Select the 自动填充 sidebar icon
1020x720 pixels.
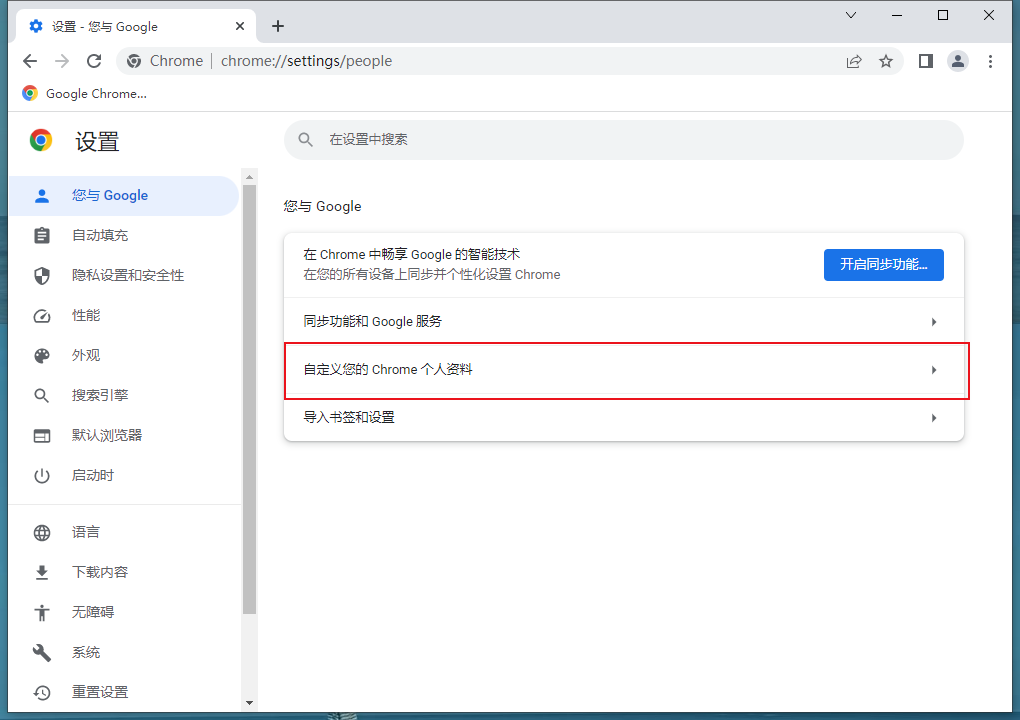coord(41,235)
